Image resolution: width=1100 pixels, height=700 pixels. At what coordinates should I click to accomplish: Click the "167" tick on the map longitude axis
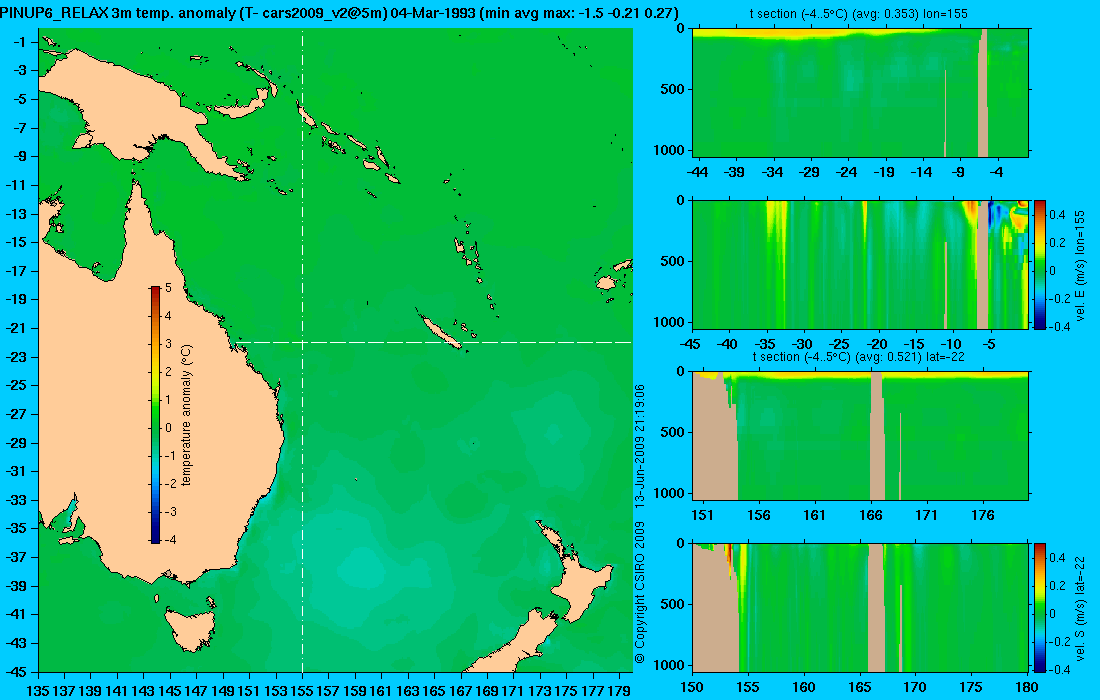[x=460, y=691]
